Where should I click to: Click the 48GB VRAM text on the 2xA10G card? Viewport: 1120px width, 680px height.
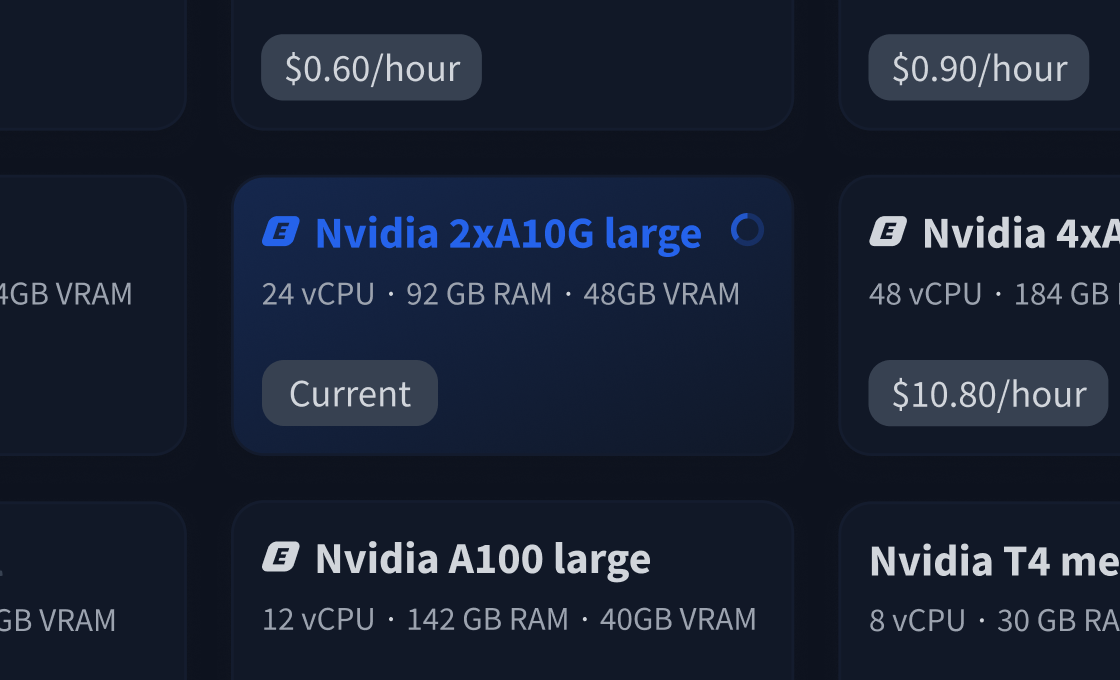click(660, 293)
